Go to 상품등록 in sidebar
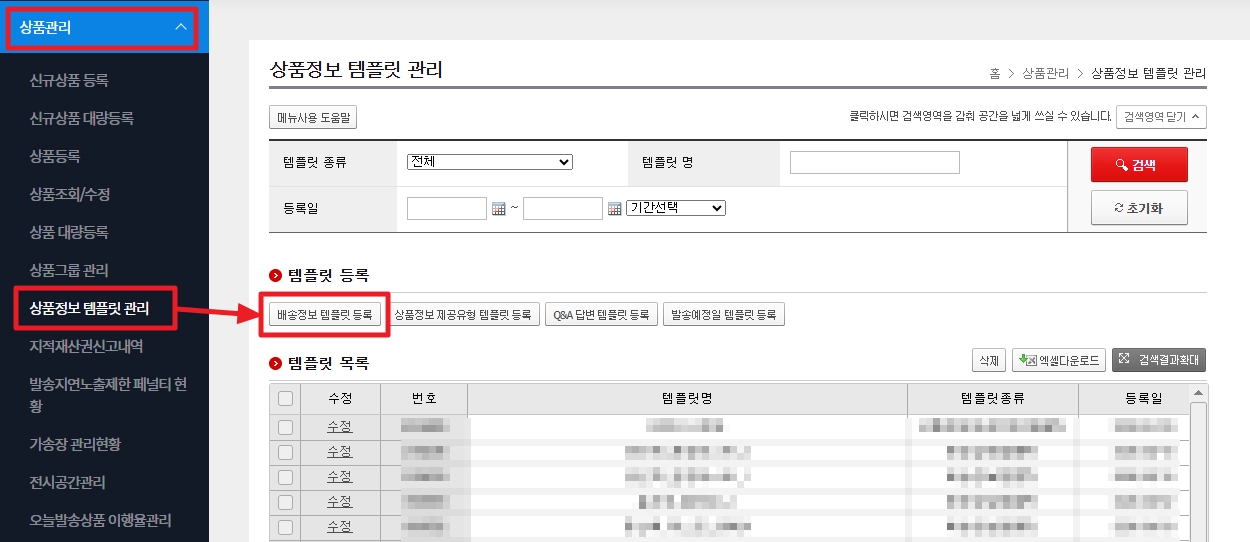The image size is (1250, 542). (55, 156)
